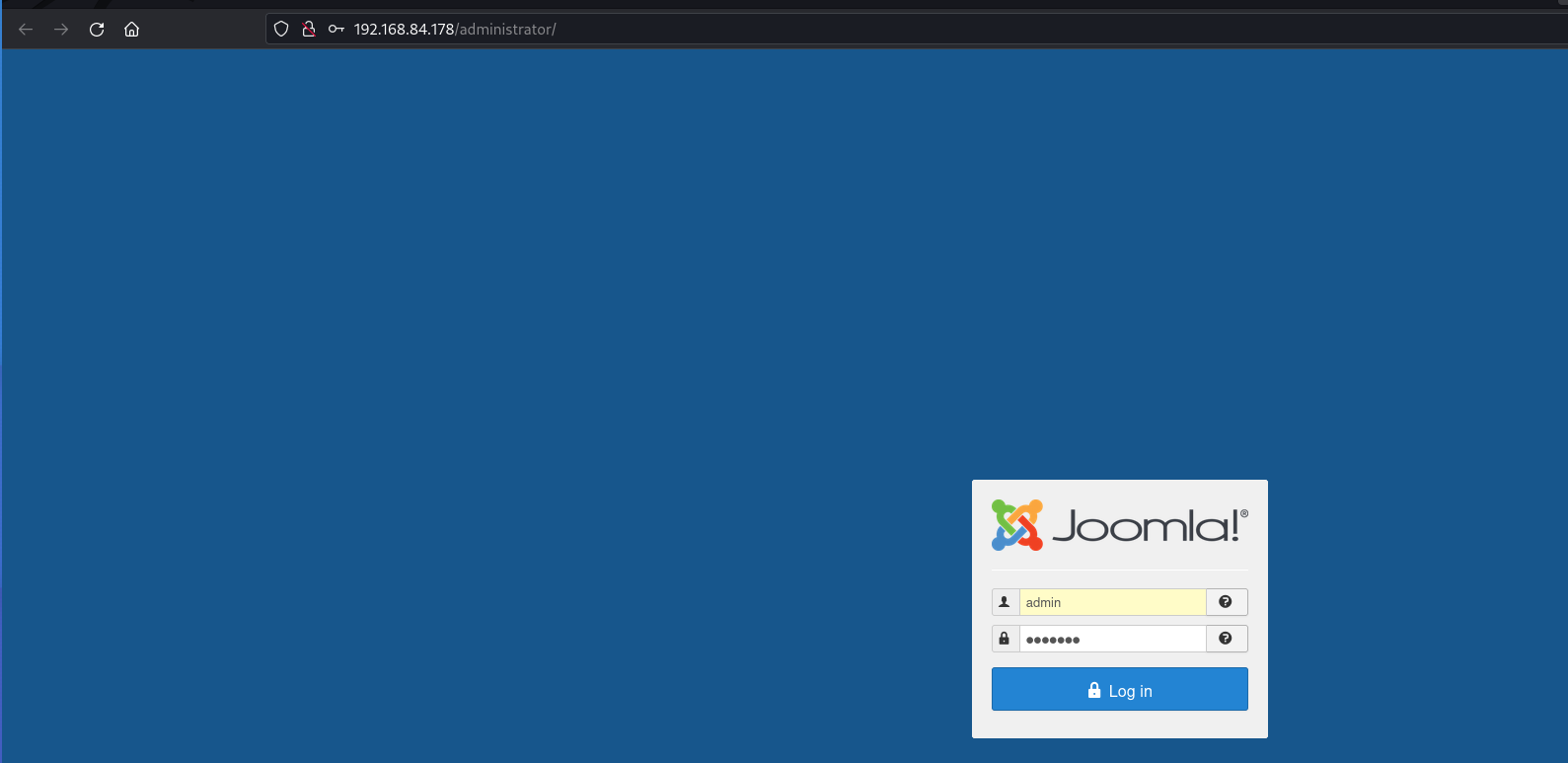Viewport: 1568px width, 763px height.
Task: Show help for the password field
Action: [1226, 639]
